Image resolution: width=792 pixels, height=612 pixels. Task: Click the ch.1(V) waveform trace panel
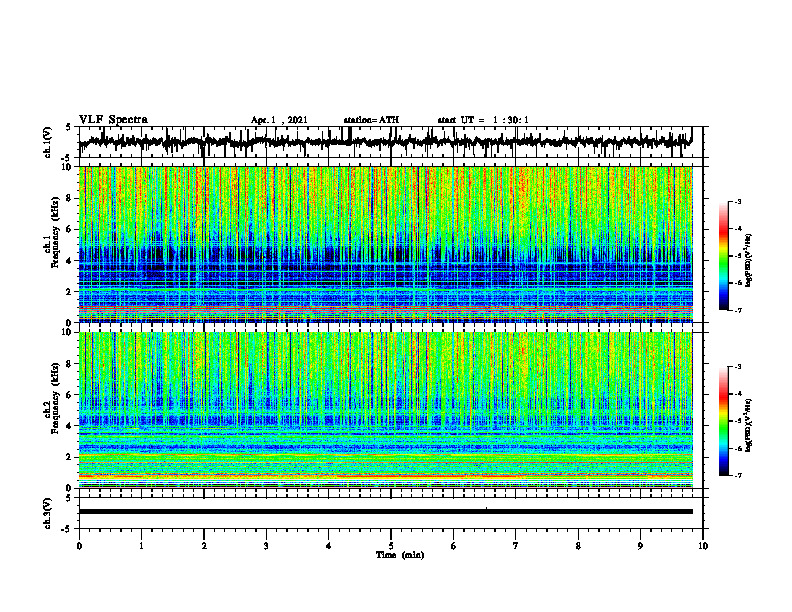[391, 142]
